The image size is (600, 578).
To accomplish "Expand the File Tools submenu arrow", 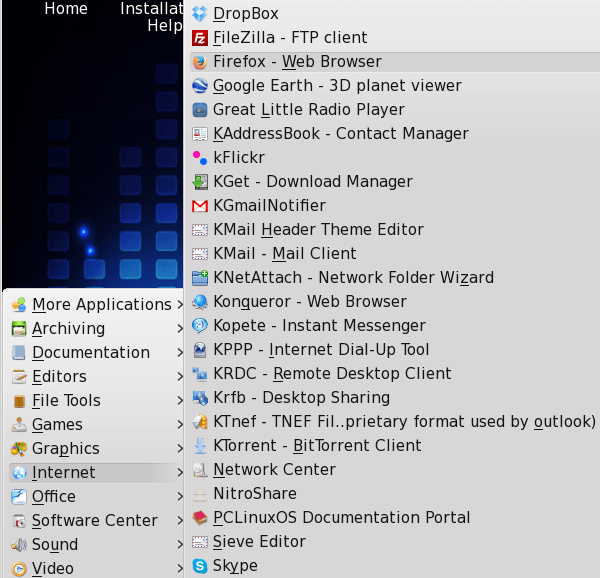I will click(179, 401).
